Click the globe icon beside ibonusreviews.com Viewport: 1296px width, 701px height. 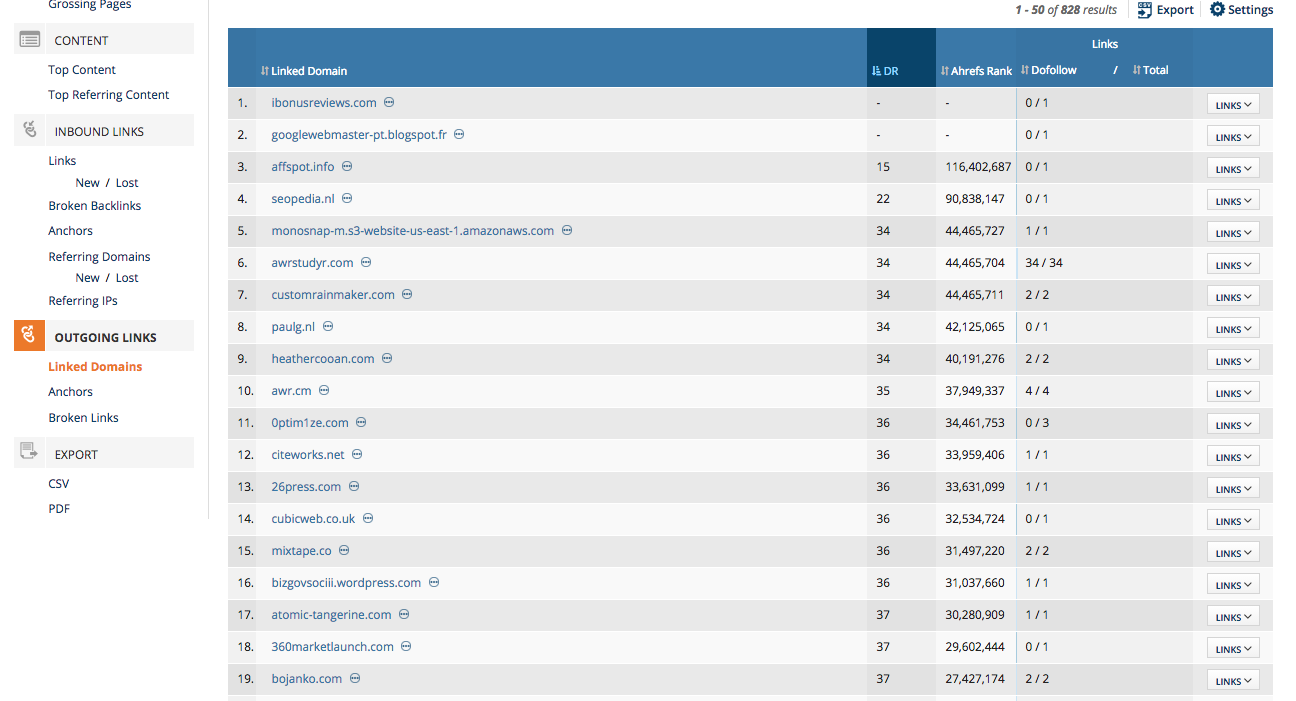[388, 102]
